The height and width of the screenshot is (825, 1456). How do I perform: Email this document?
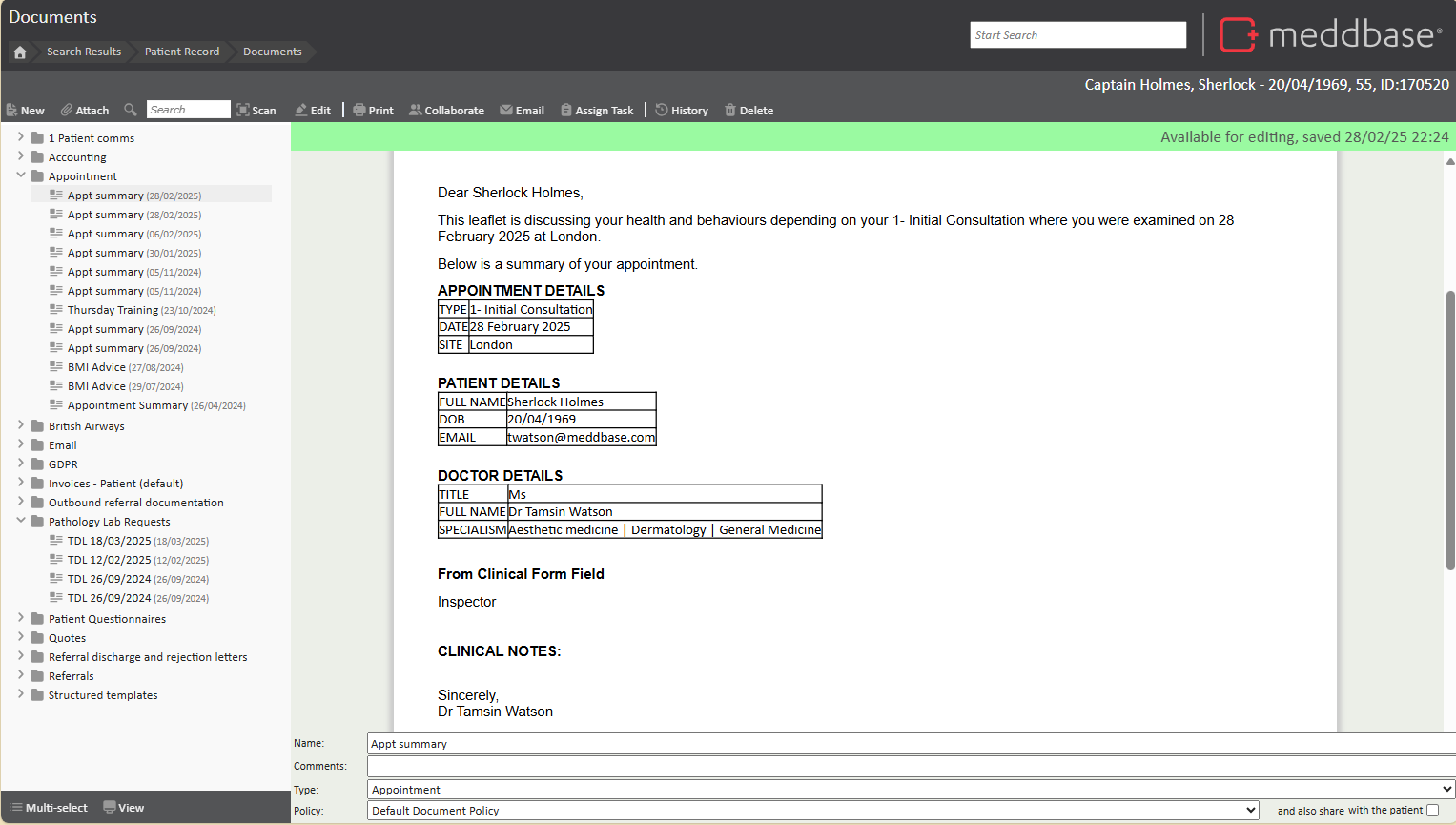click(522, 111)
